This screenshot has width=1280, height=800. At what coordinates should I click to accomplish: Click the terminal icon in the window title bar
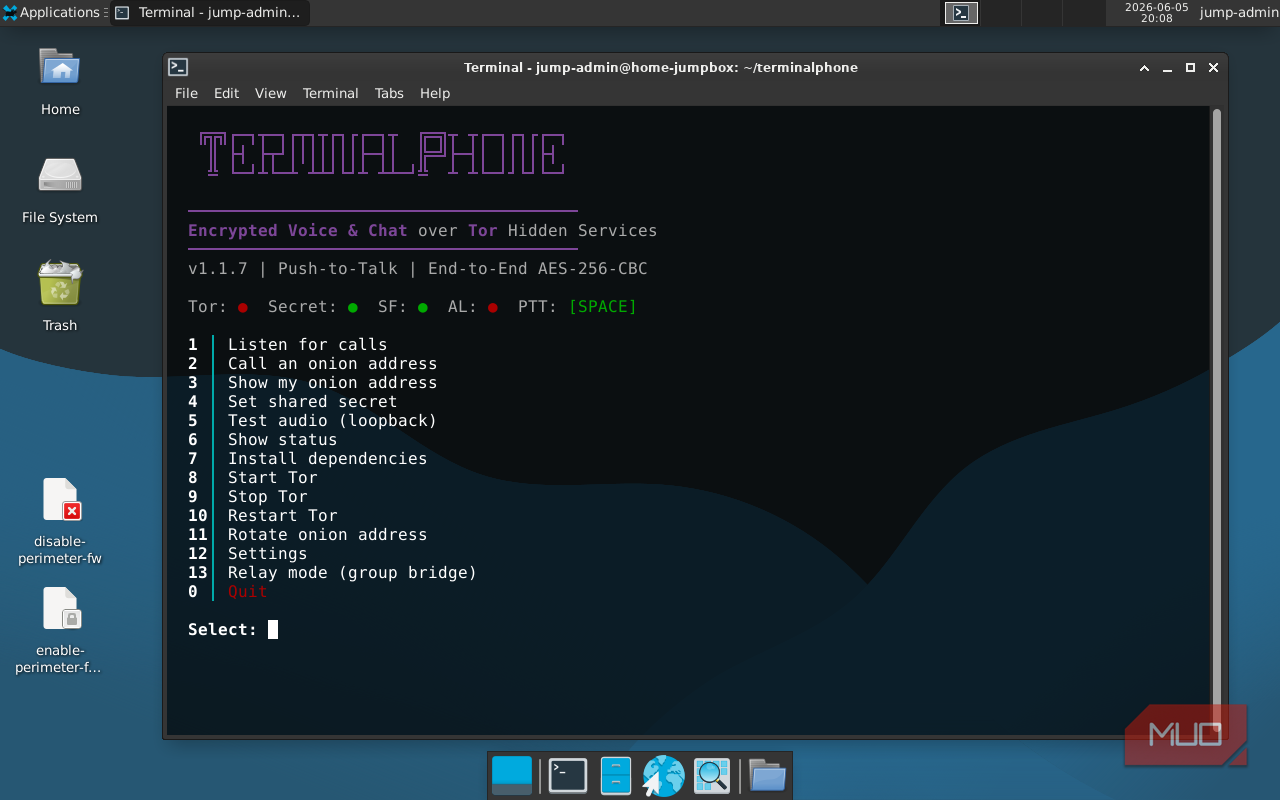pyautogui.click(x=178, y=67)
